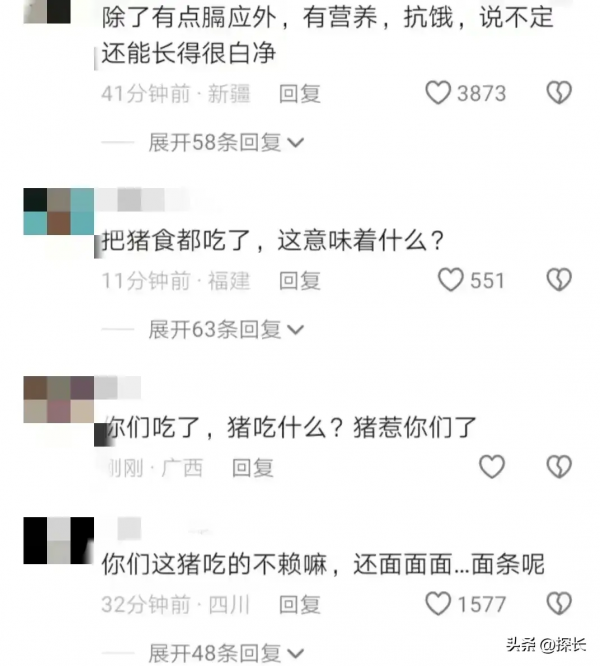
Task: Open avatar of the 你们吃了 commenter
Action: (59, 399)
